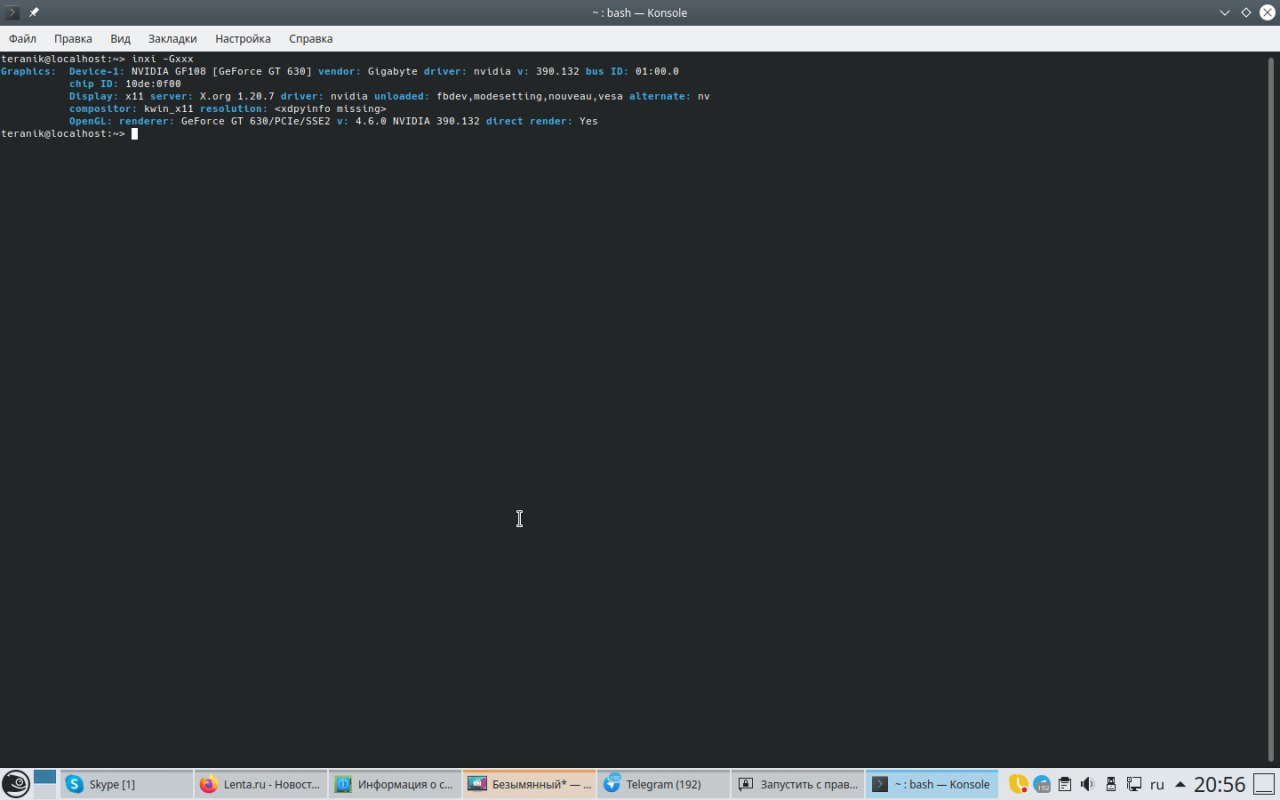
Task: Open removable devices tray icon
Action: 1111,784
